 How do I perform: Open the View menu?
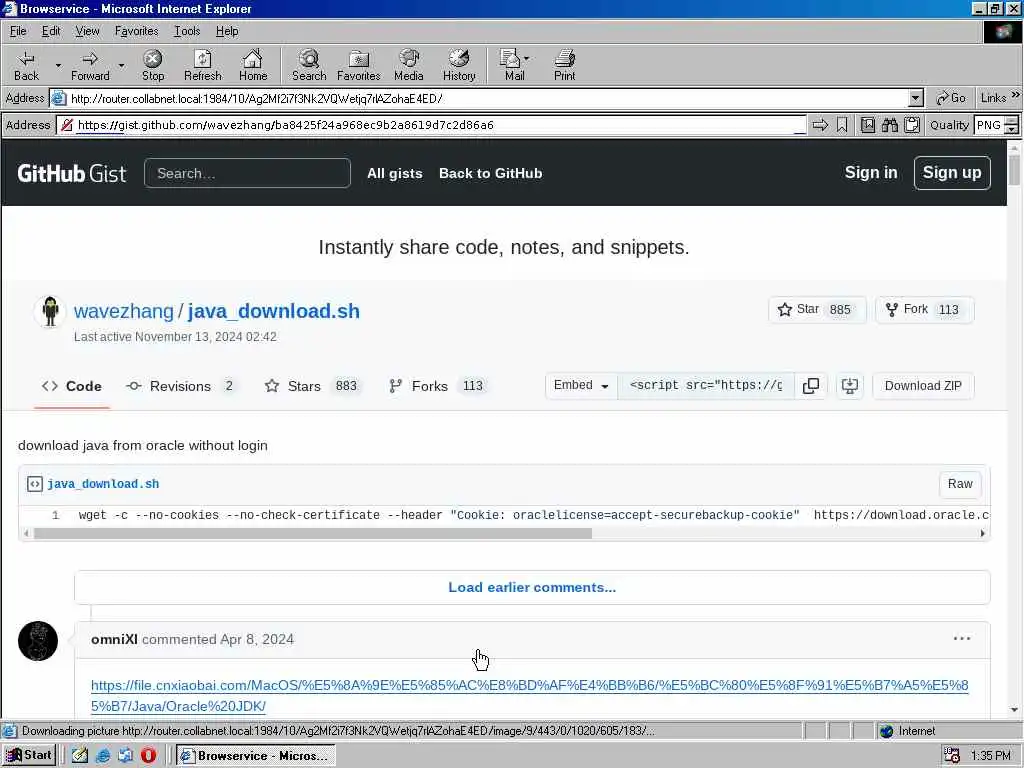[x=88, y=31]
